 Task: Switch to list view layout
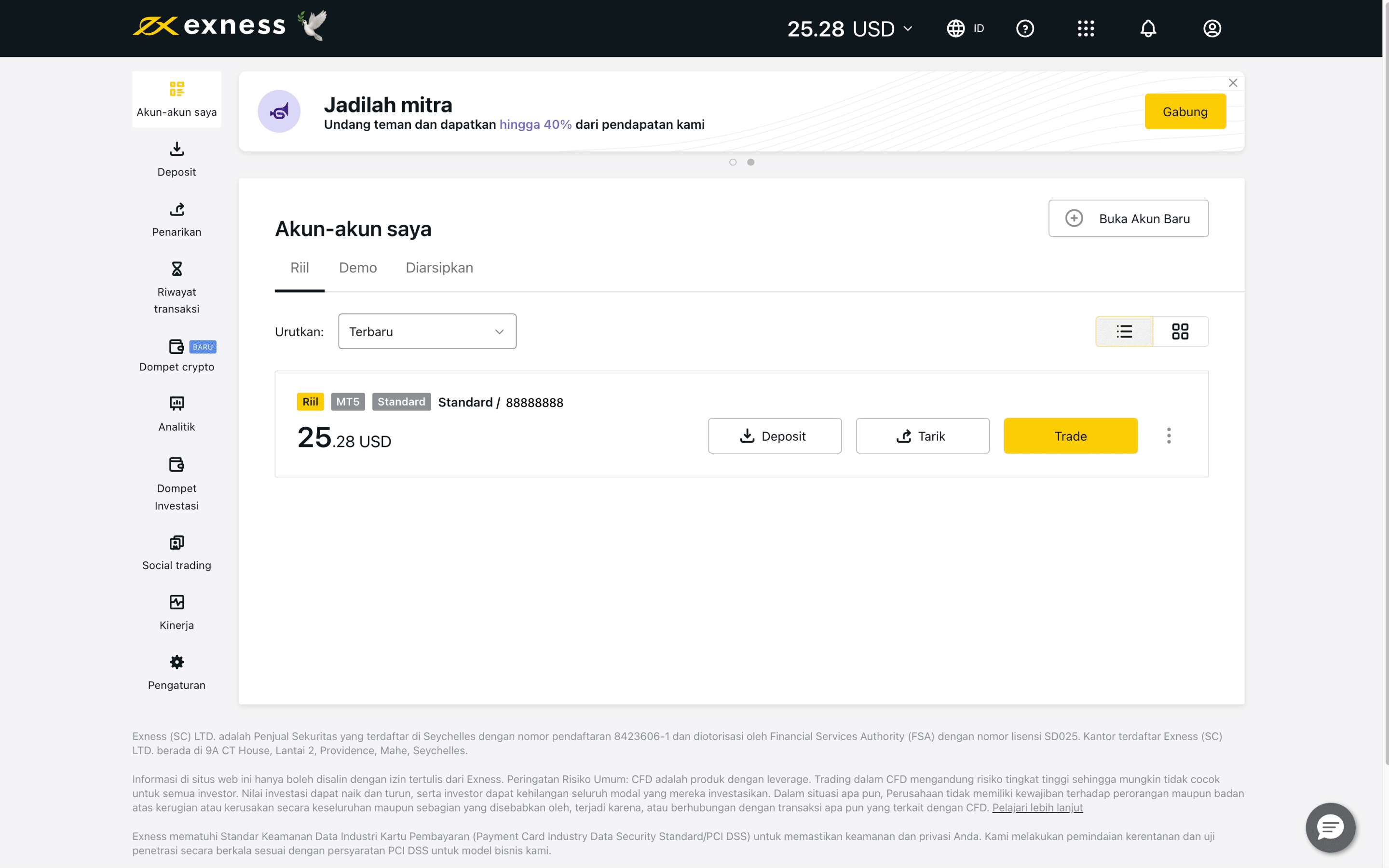(x=1124, y=331)
